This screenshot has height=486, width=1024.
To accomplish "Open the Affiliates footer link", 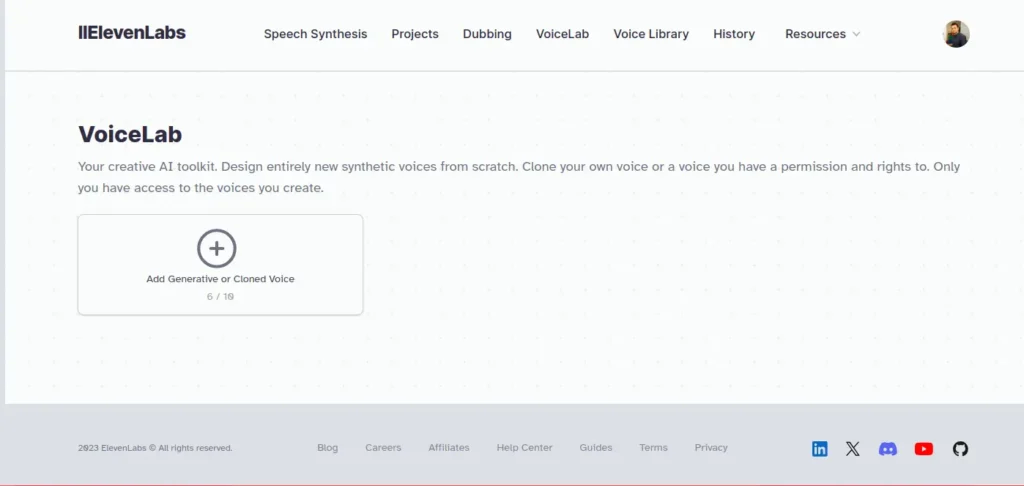I will (449, 447).
